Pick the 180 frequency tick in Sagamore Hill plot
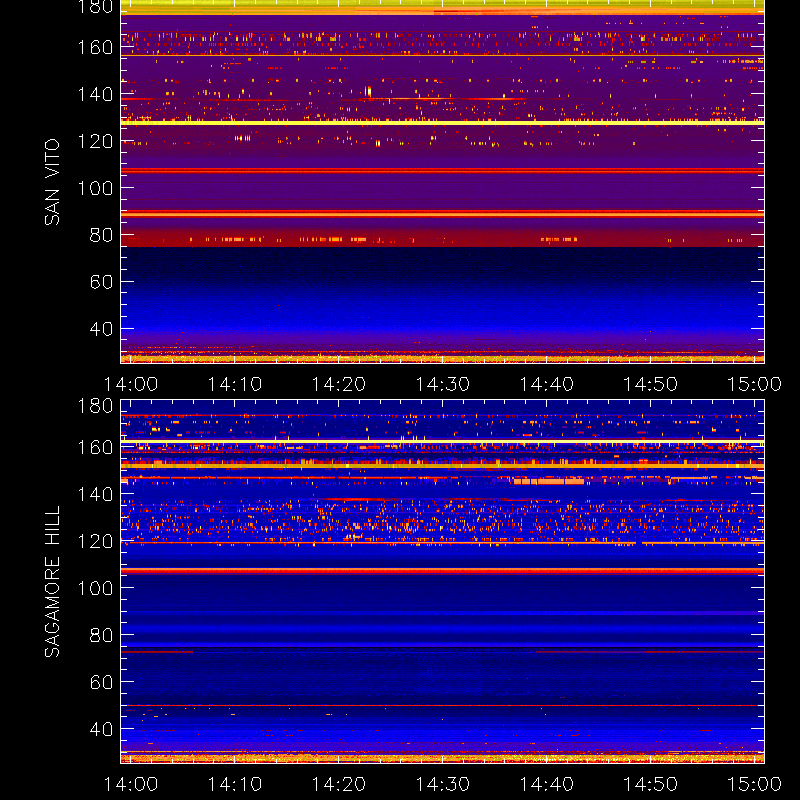Image resolution: width=800 pixels, height=800 pixels. 95,406
